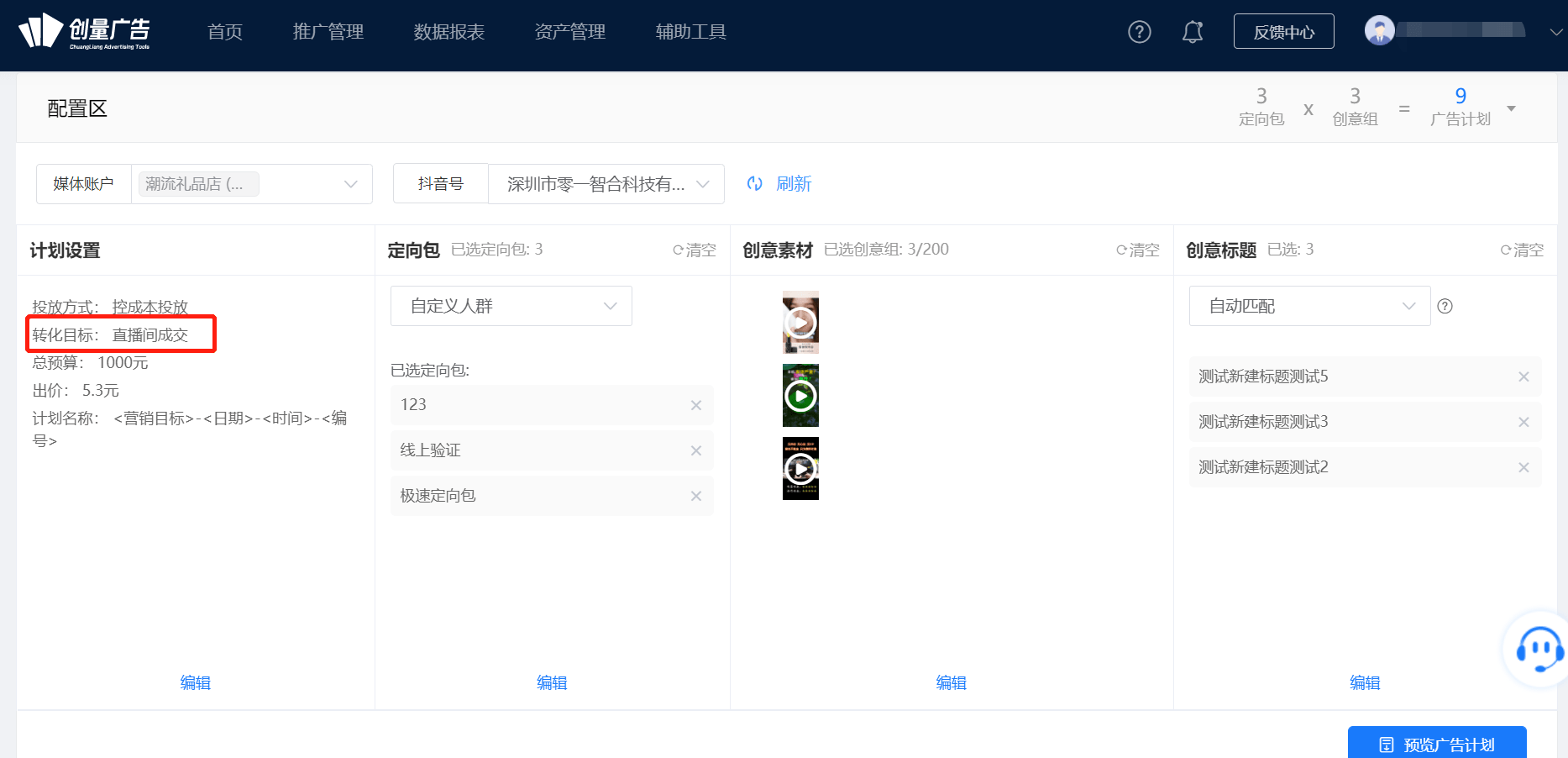Remove the 定向包 named 123

click(695, 405)
